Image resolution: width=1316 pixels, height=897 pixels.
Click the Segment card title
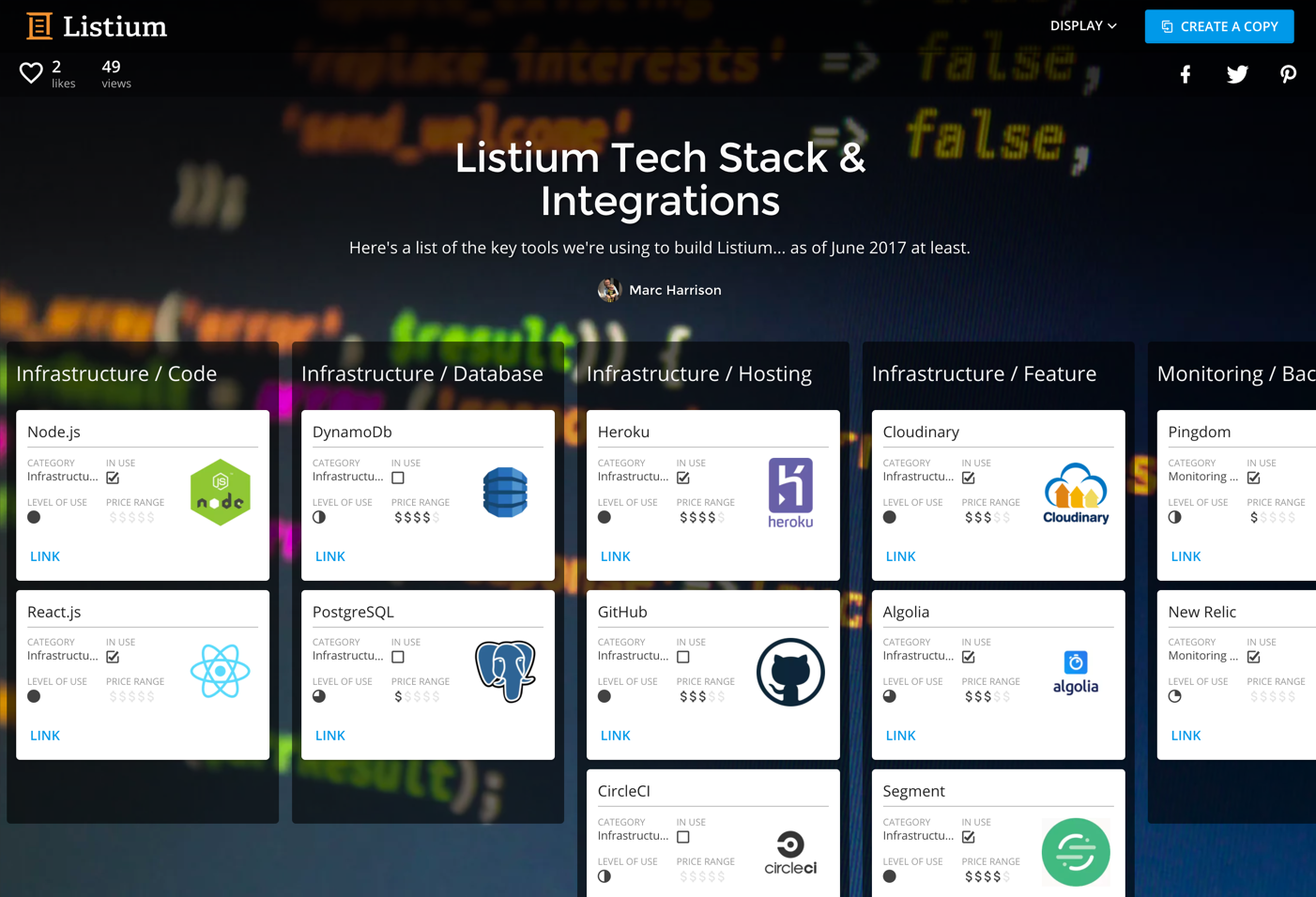coord(914,791)
